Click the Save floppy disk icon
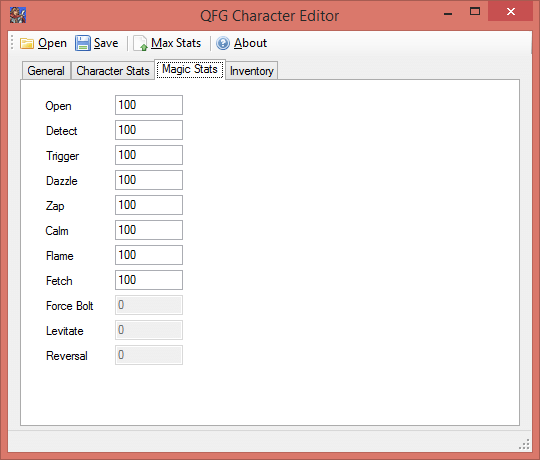 tap(83, 43)
